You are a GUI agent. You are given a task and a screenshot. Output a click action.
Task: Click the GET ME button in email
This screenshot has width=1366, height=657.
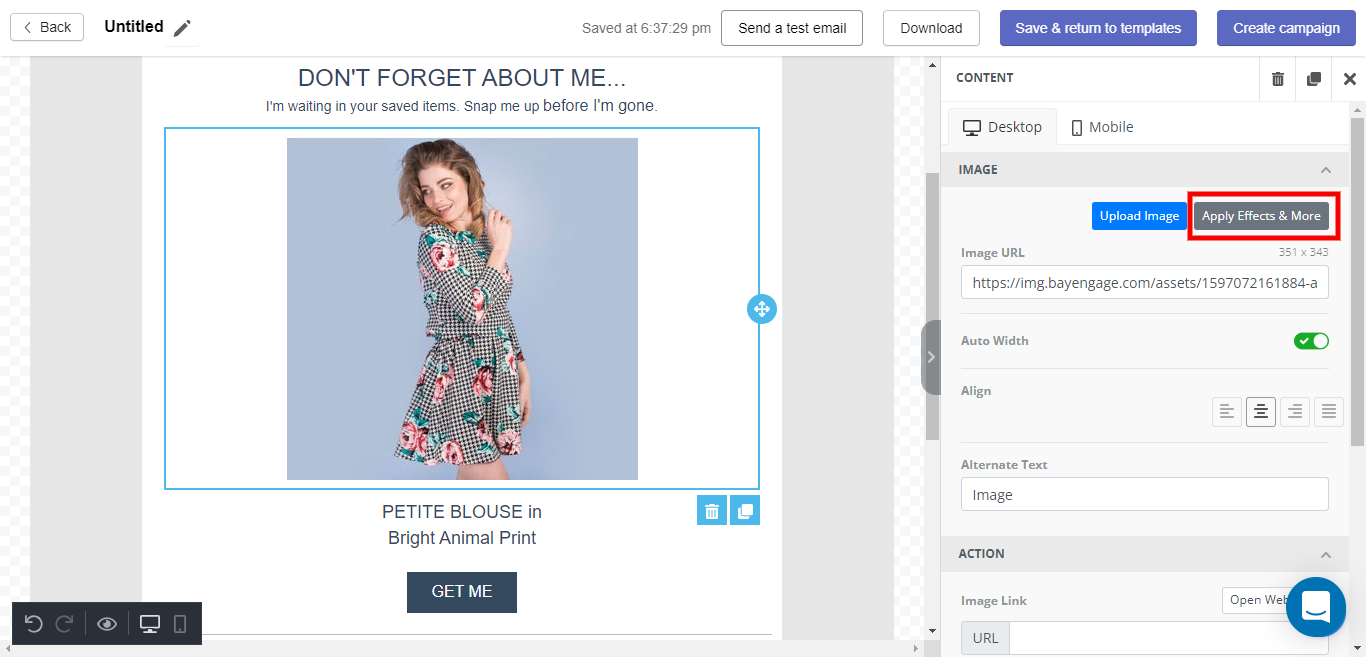pos(462,592)
